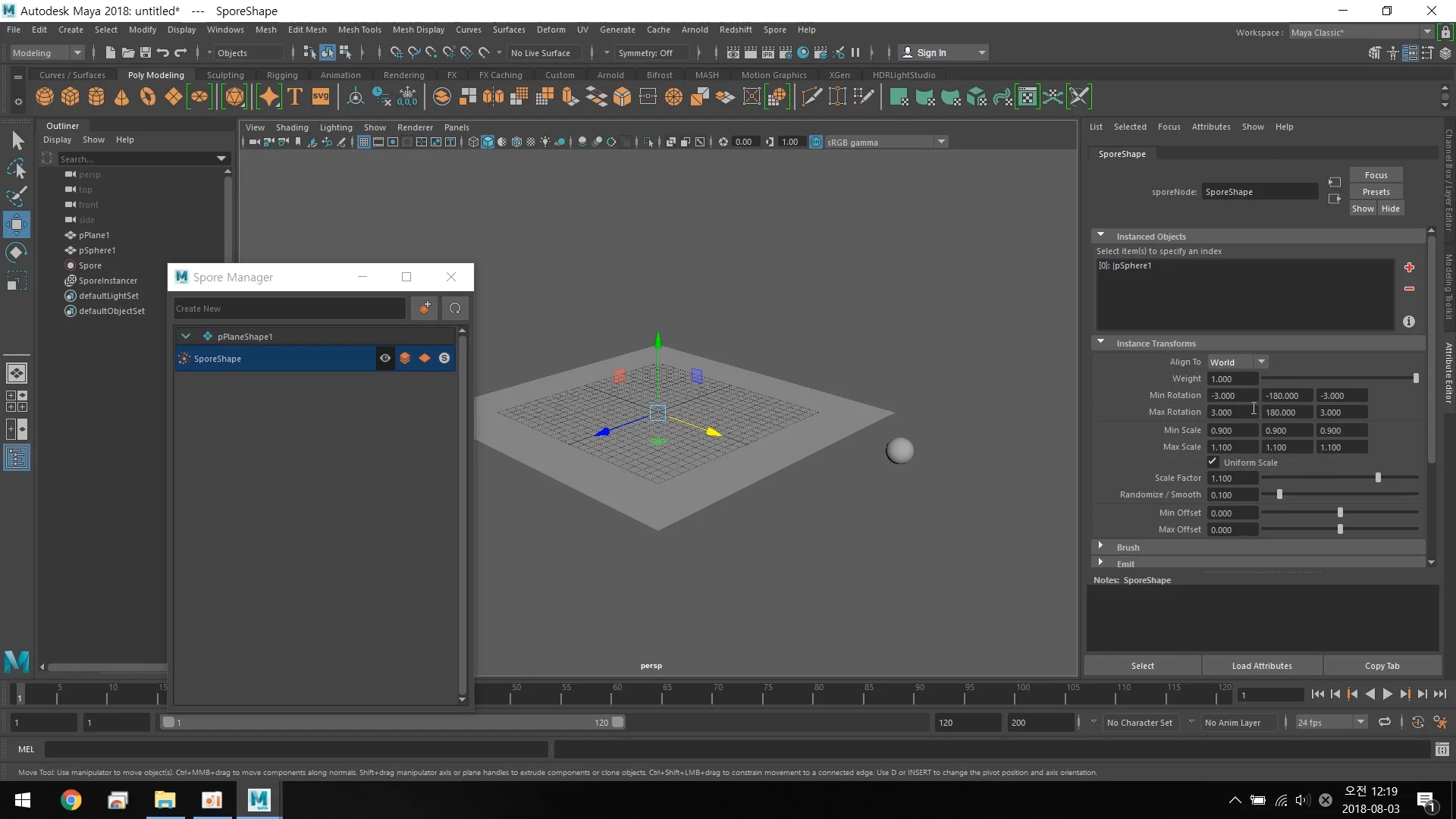Click the Focus button in Attribute Editor

1376,175
